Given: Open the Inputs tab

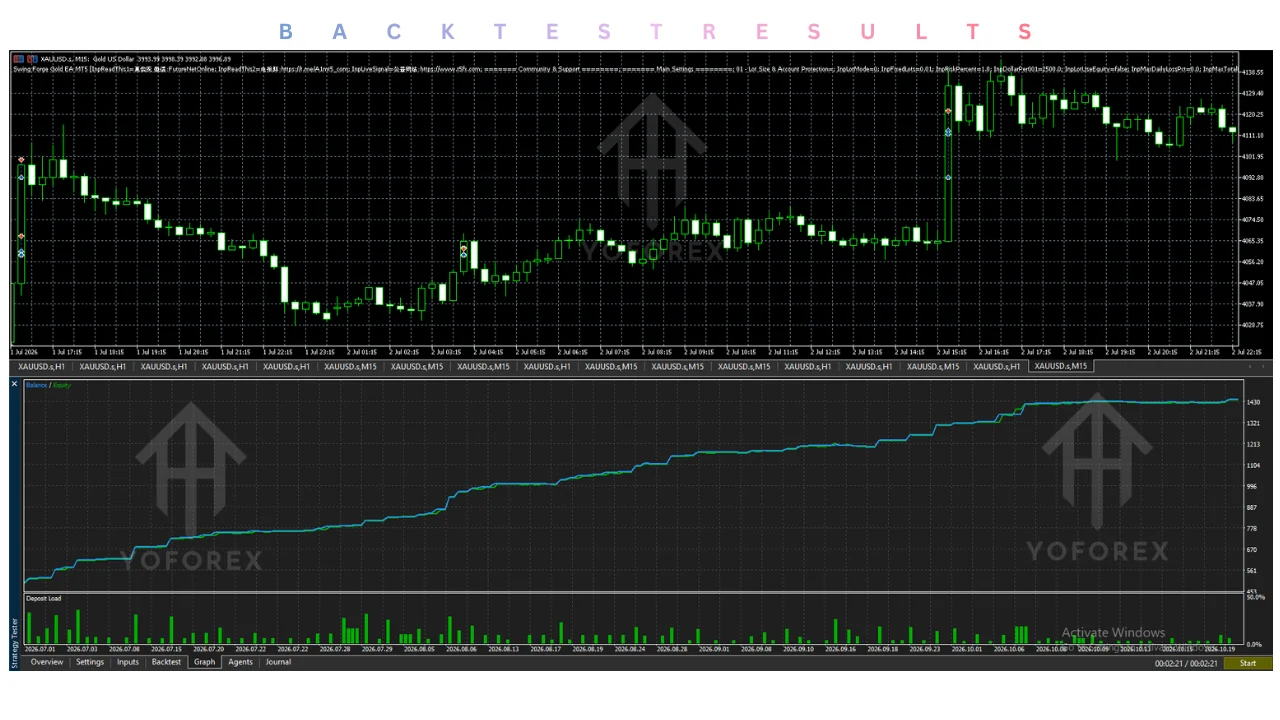Looking at the screenshot, I should point(128,662).
